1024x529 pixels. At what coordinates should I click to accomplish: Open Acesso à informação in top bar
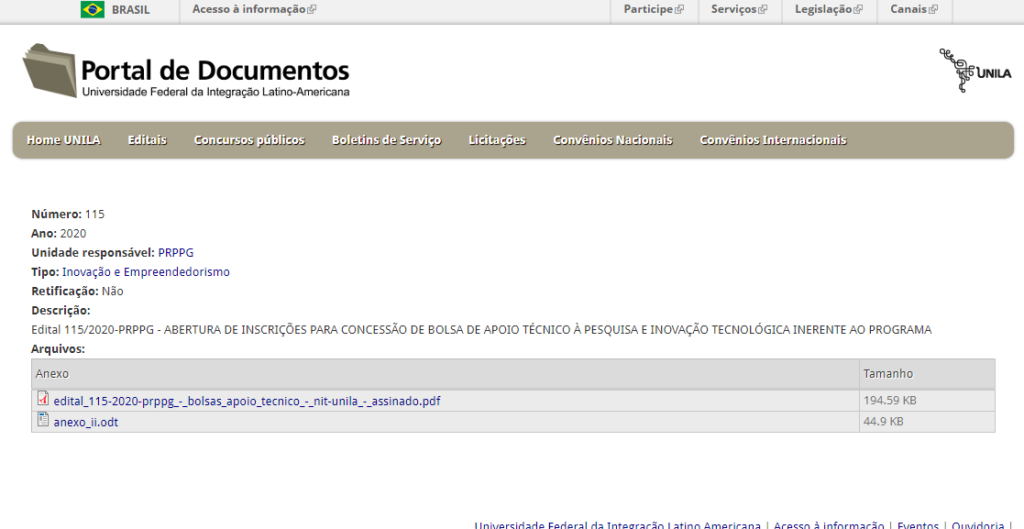tap(249, 10)
